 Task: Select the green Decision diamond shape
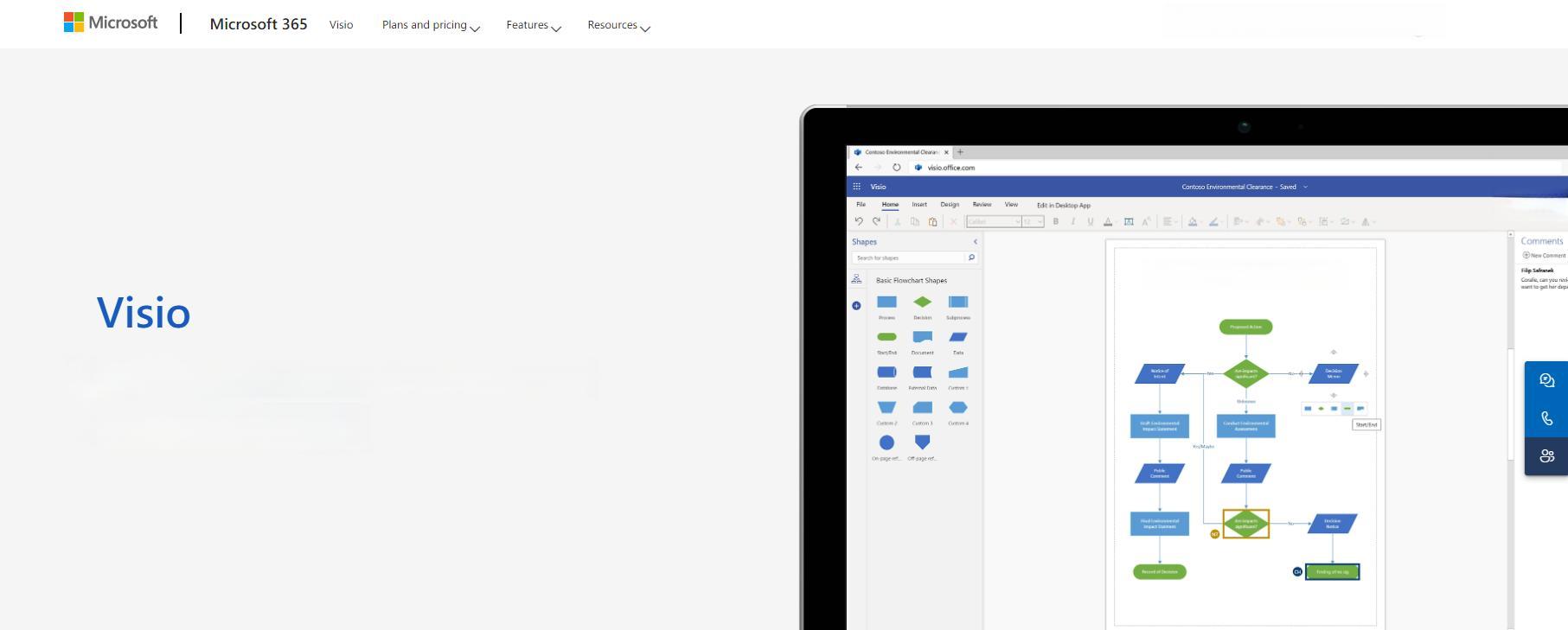click(x=923, y=302)
